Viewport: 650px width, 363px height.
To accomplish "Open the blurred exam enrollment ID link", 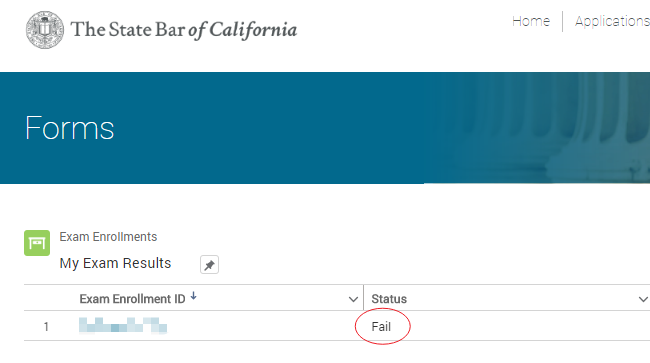I will (x=123, y=325).
